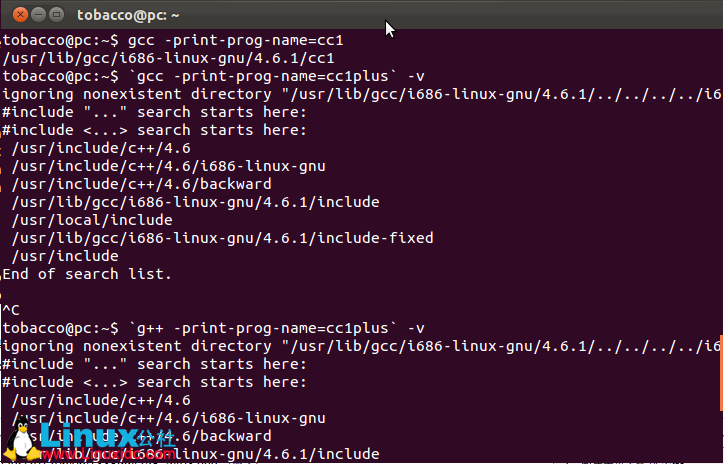Close the terminal window
This screenshot has width=724, height=464.
pos(20,15)
